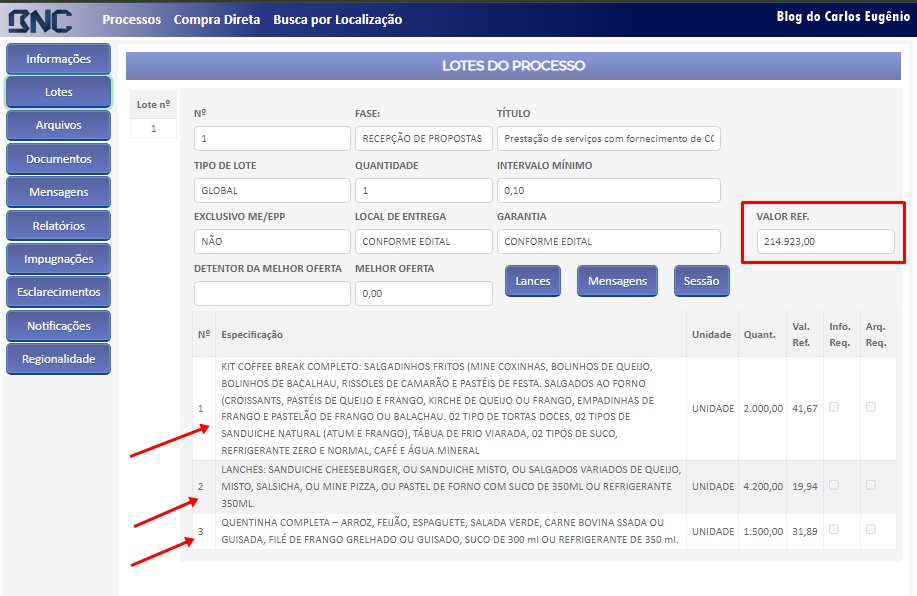The height and width of the screenshot is (596, 917).
Task: Open Busca por Localização
Action: coord(337,19)
